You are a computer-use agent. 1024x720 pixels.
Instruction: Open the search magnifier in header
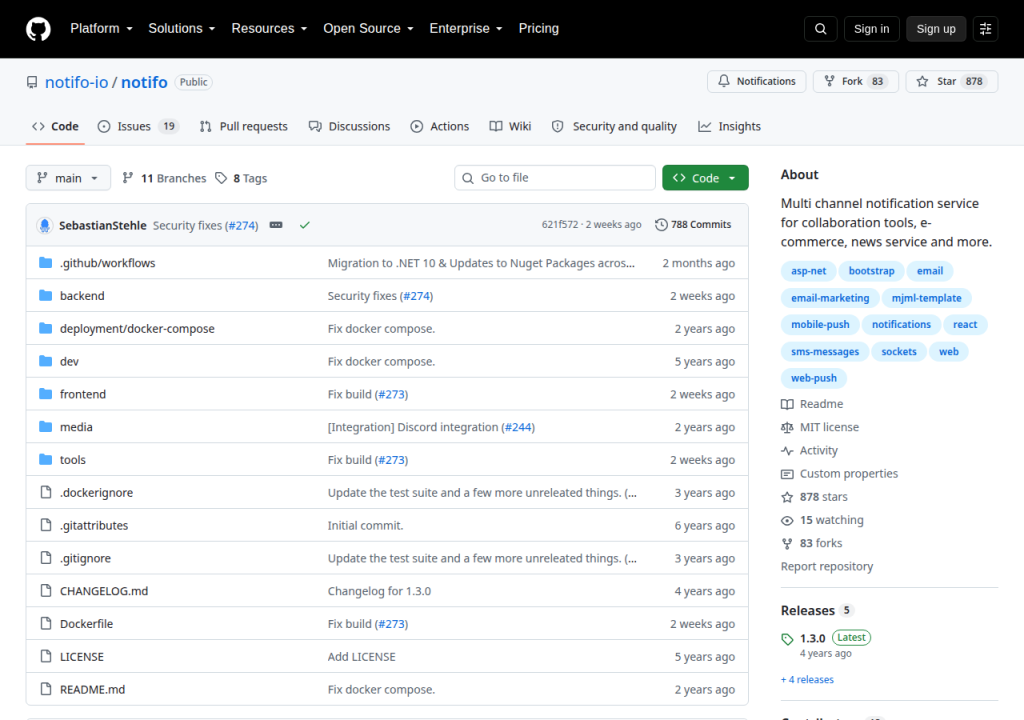(820, 29)
